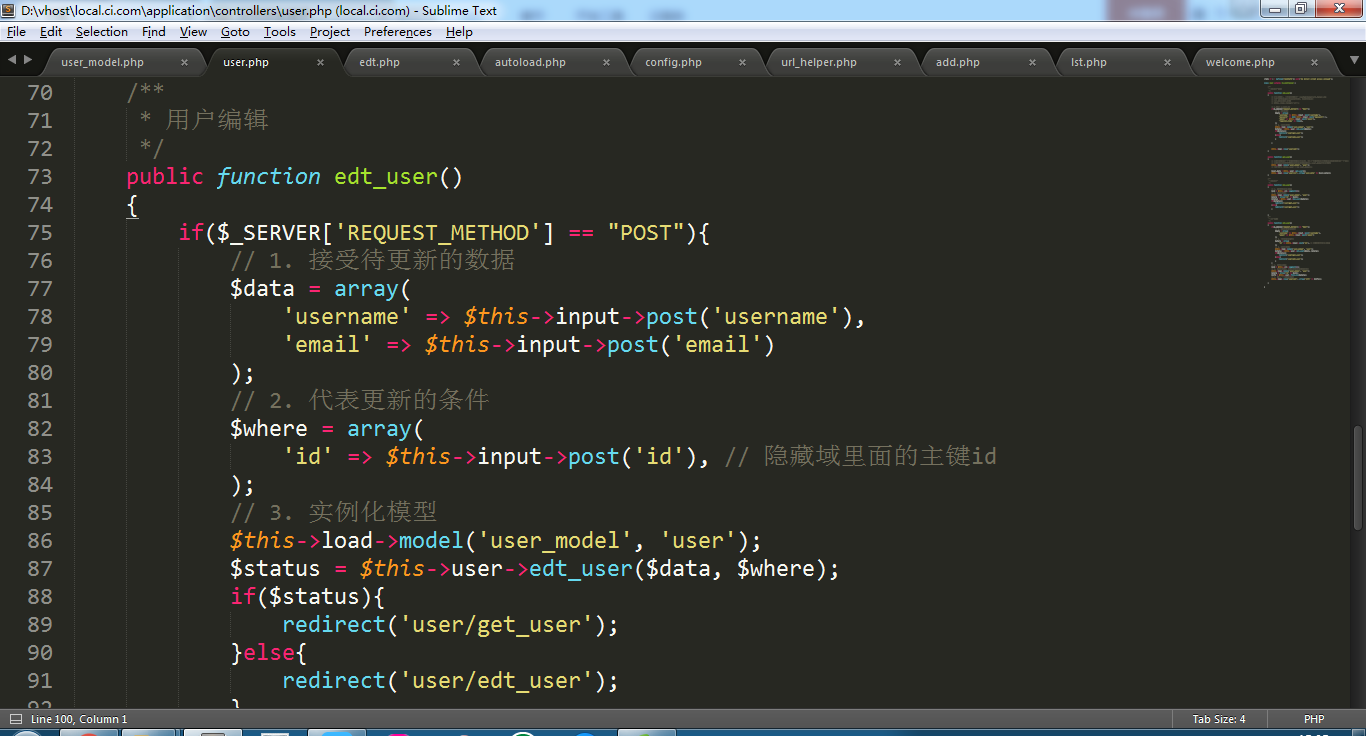1366x736 pixels.
Task: Open the Goto menu
Action: [235, 32]
